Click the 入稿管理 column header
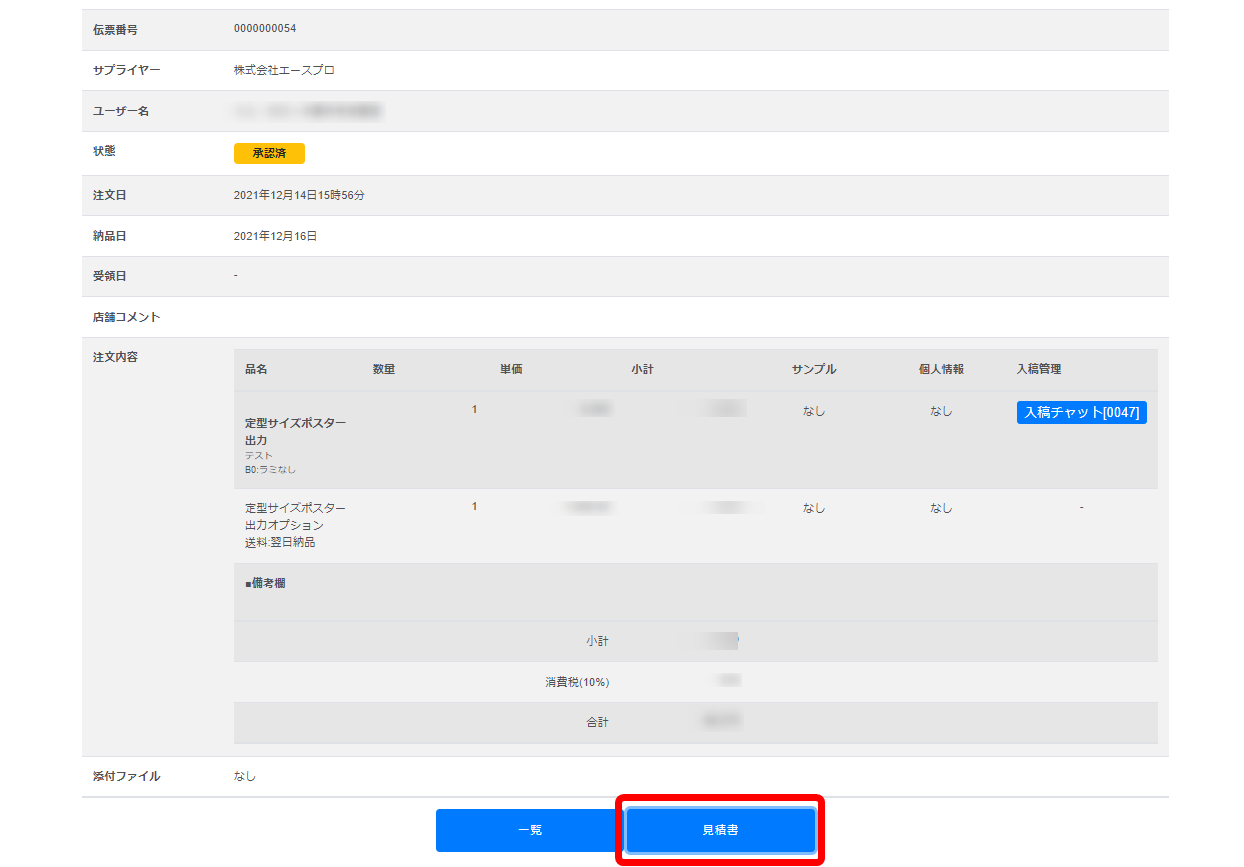This screenshot has width=1244, height=867. pyautogui.click(x=1039, y=369)
